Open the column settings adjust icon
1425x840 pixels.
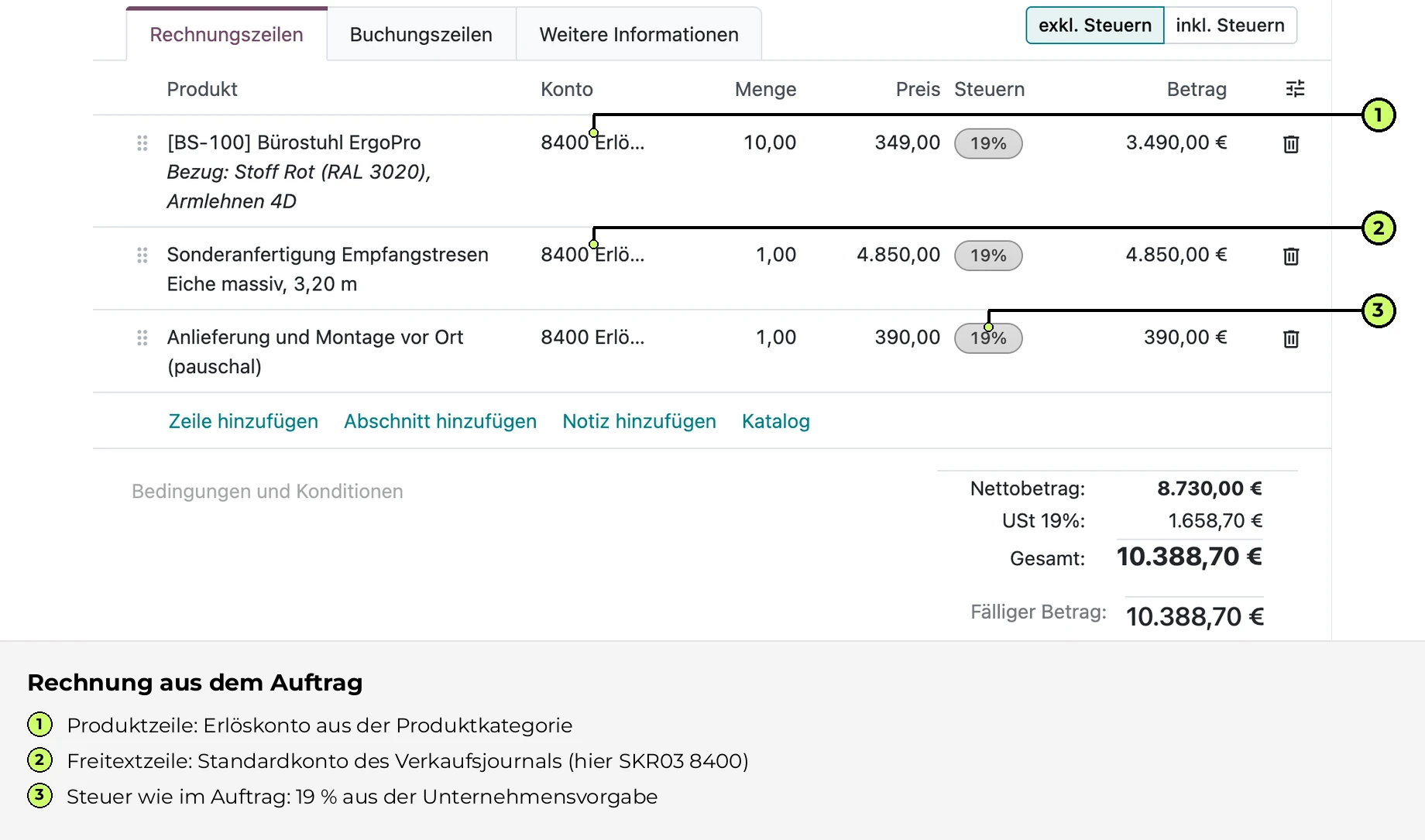coord(1295,89)
